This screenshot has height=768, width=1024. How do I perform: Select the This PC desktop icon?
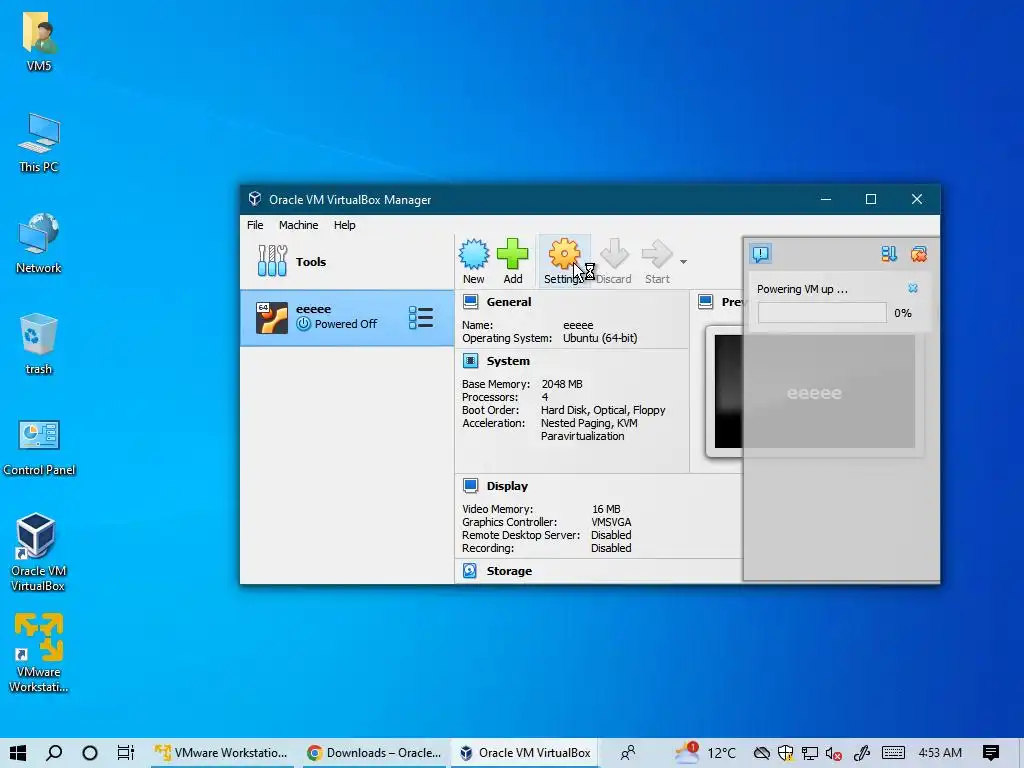[x=39, y=143]
